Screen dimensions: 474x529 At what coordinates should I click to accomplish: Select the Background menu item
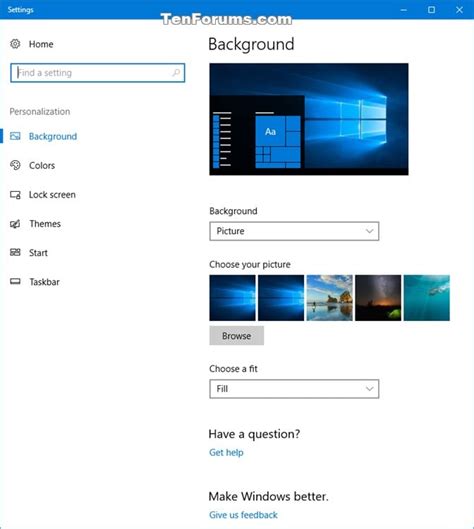pyautogui.click(x=53, y=136)
